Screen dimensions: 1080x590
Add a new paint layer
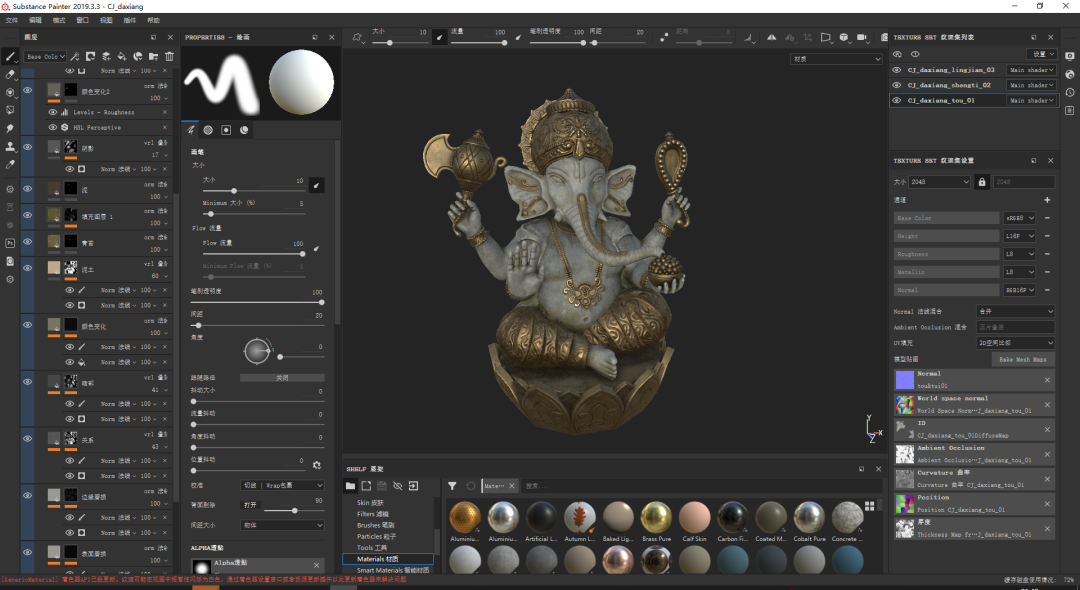point(106,56)
